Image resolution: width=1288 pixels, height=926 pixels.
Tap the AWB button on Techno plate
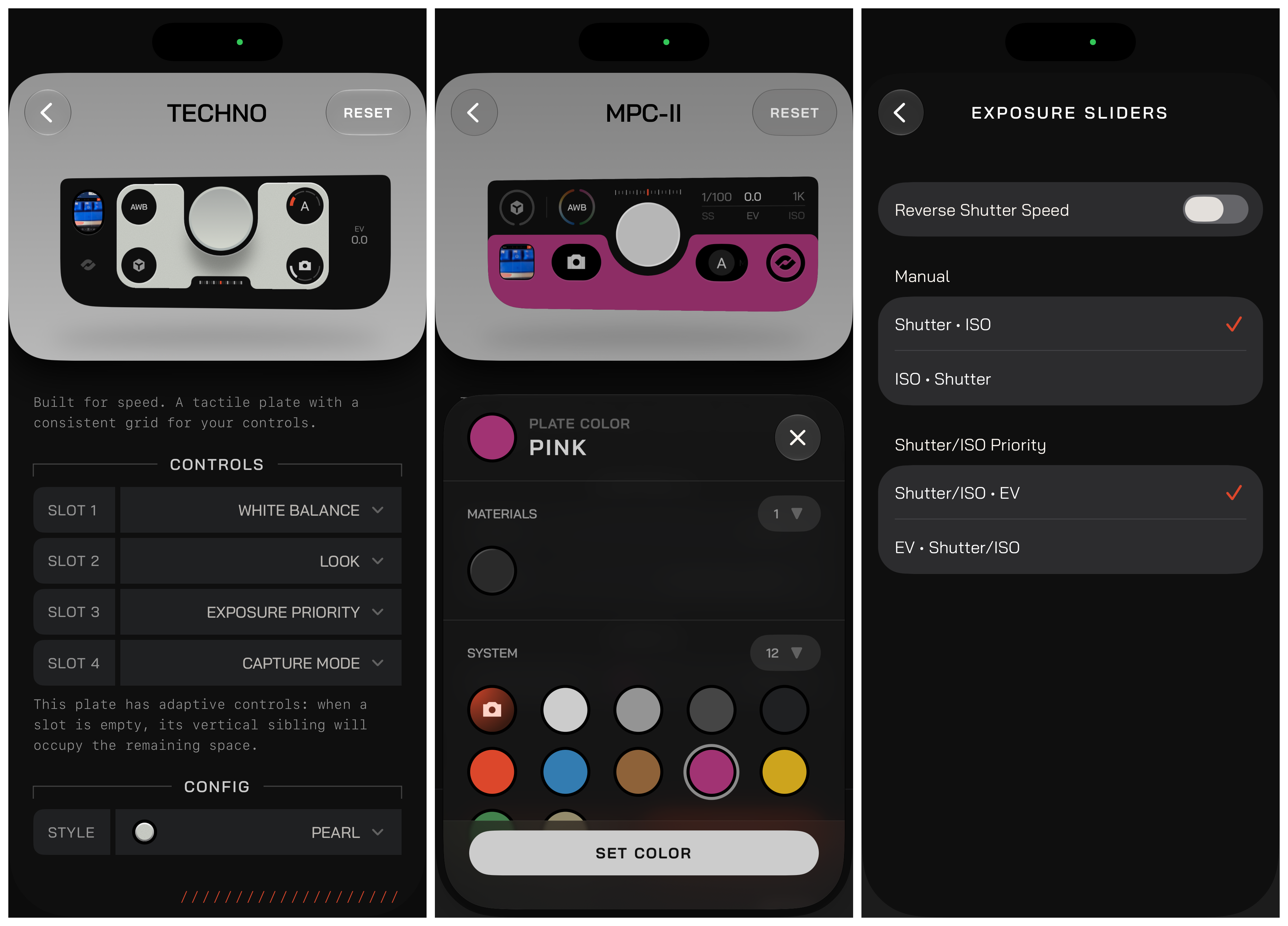pos(139,207)
